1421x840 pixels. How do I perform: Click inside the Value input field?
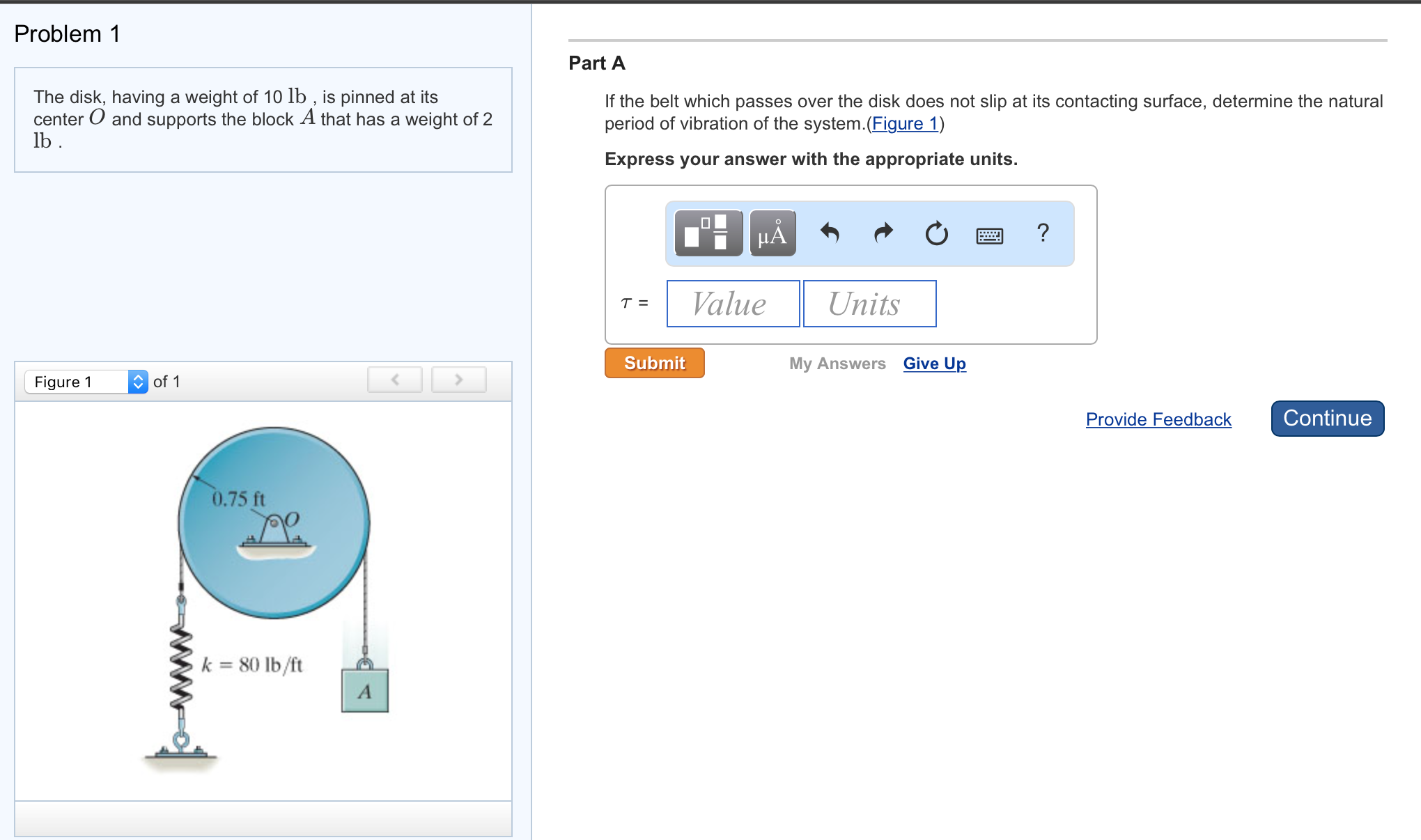[x=732, y=303]
